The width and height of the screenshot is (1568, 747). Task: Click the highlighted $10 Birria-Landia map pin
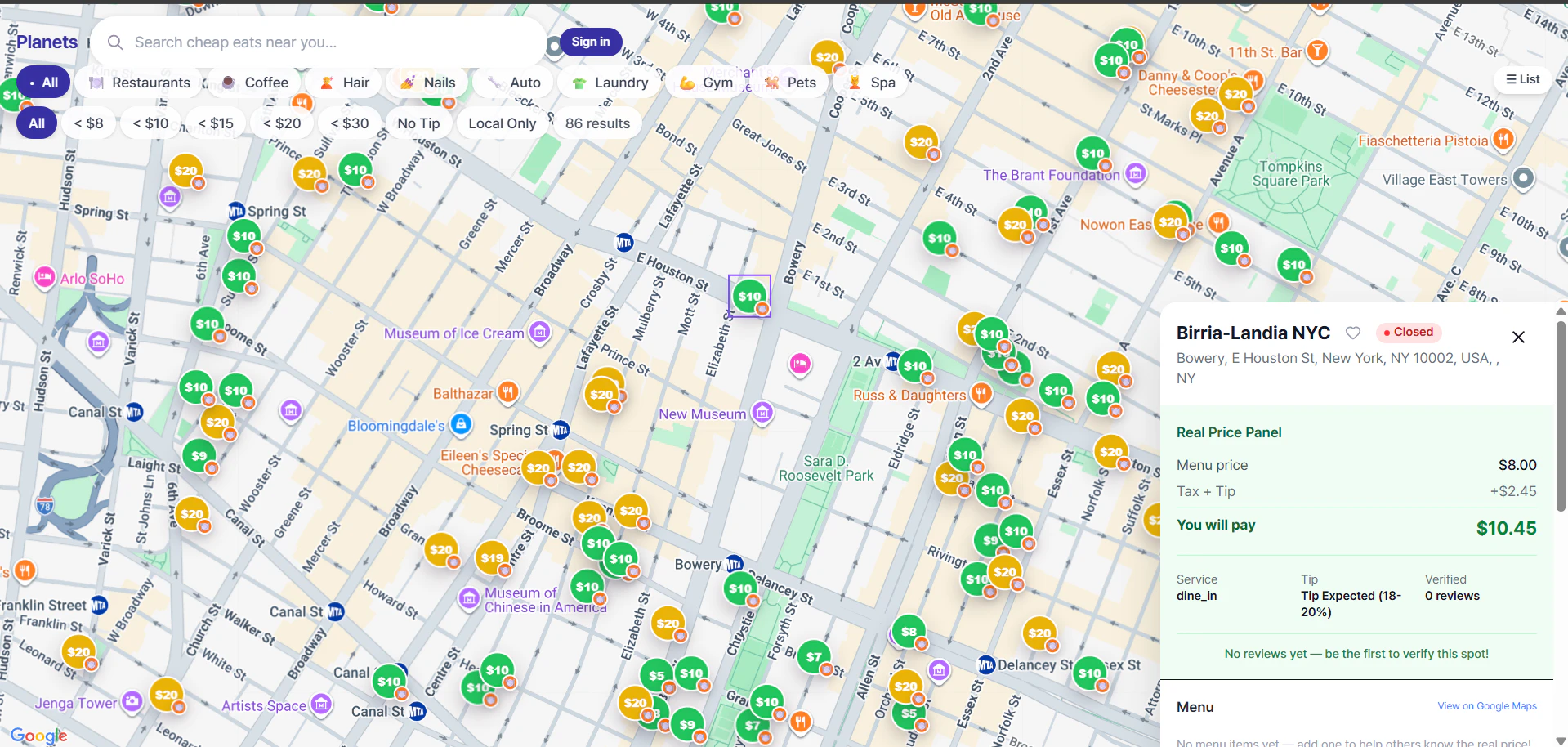click(749, 296)
